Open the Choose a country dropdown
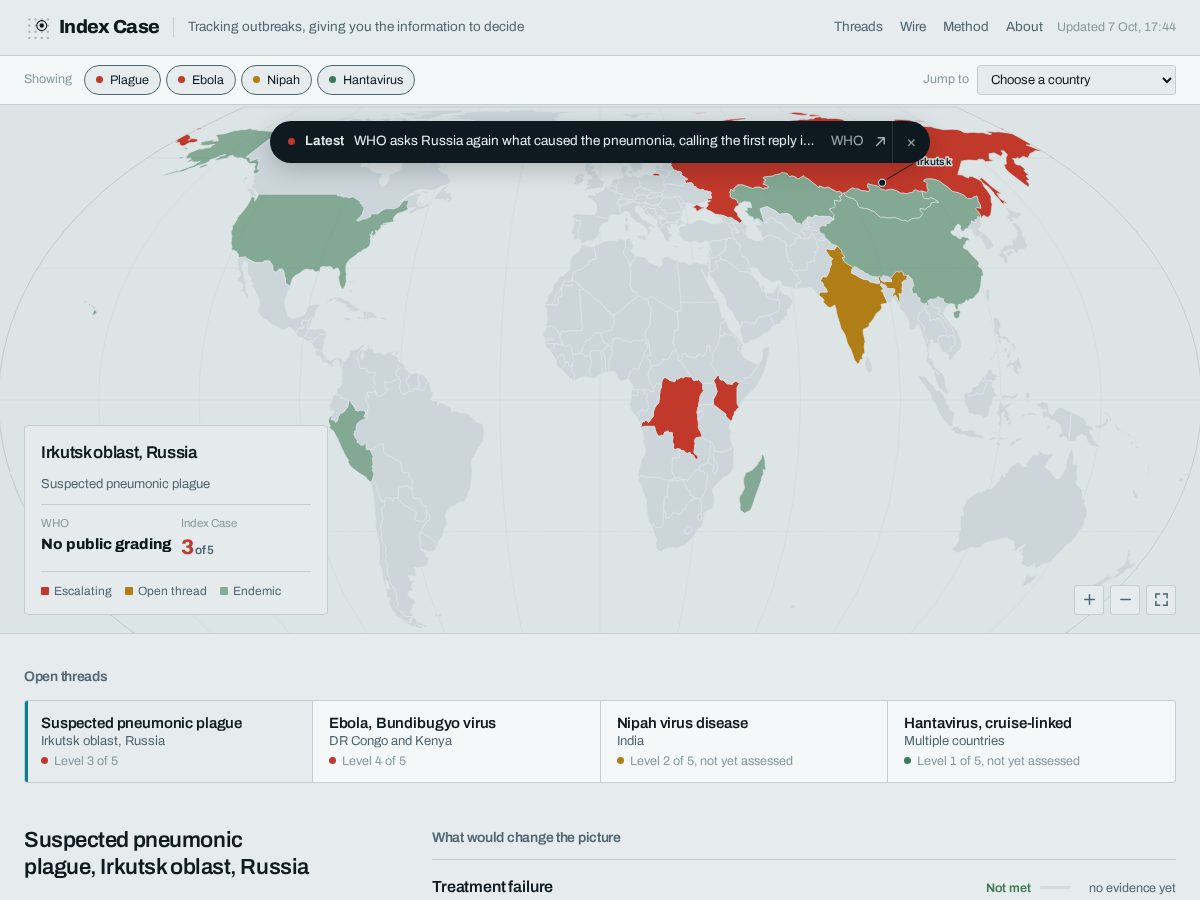Viewport: 1200px width, 900px height. 1076,80
